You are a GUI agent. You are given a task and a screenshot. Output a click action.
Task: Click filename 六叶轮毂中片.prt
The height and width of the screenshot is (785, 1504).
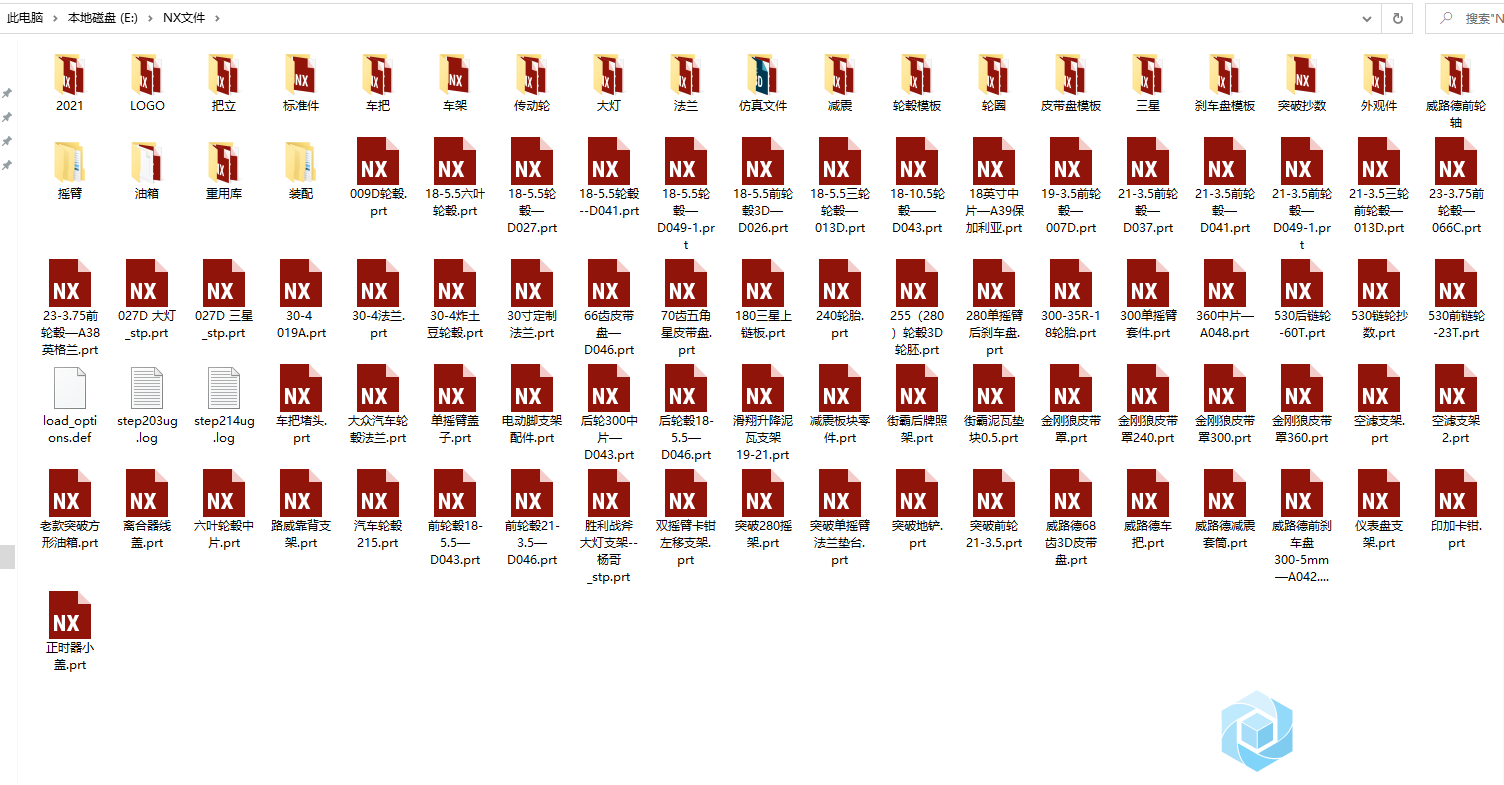pyautogui.click(x=224, y=534)
